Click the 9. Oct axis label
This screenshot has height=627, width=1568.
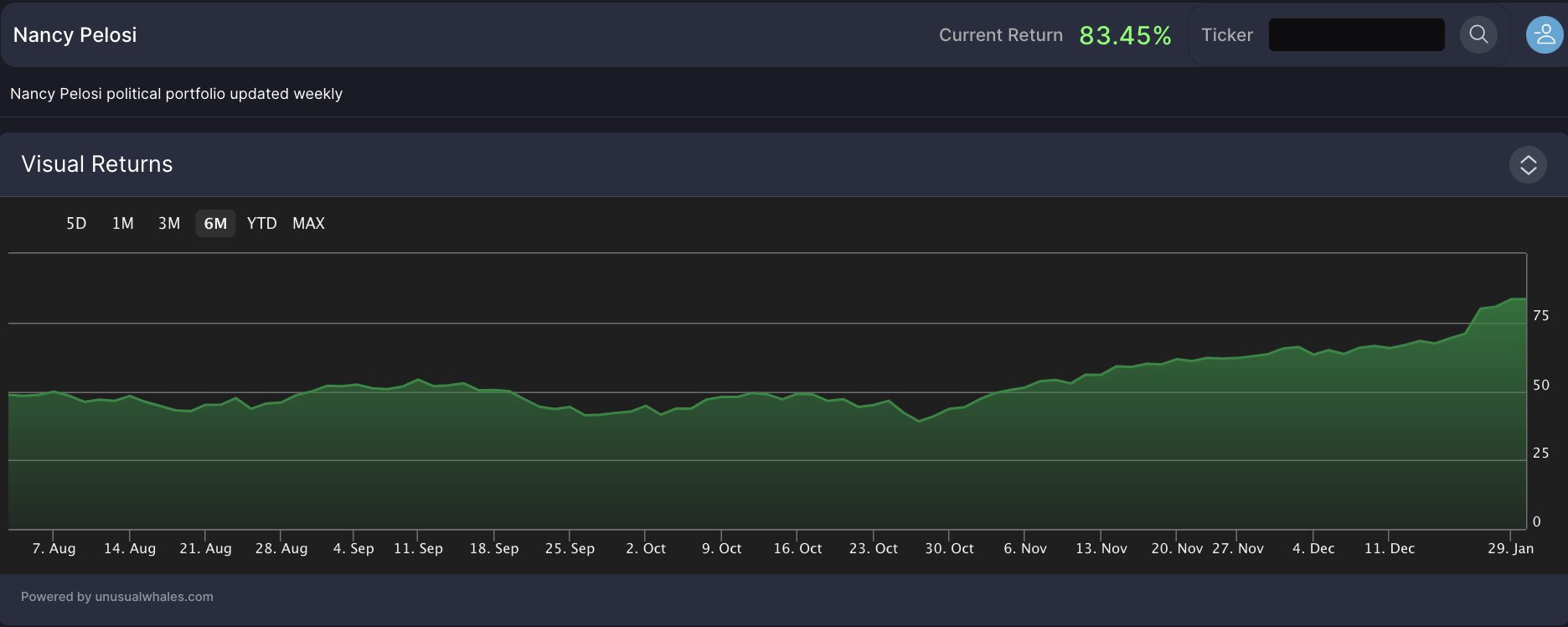coord(721,548)
